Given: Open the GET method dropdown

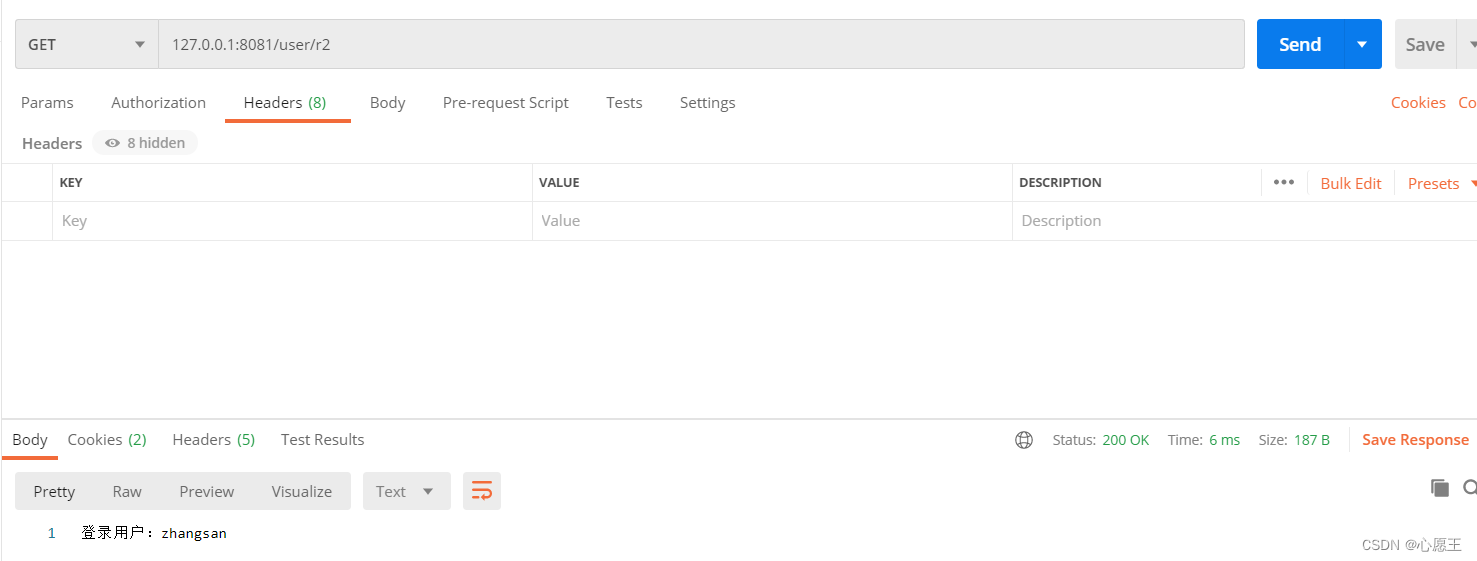Looking at the screenshot, I should 87,44.
